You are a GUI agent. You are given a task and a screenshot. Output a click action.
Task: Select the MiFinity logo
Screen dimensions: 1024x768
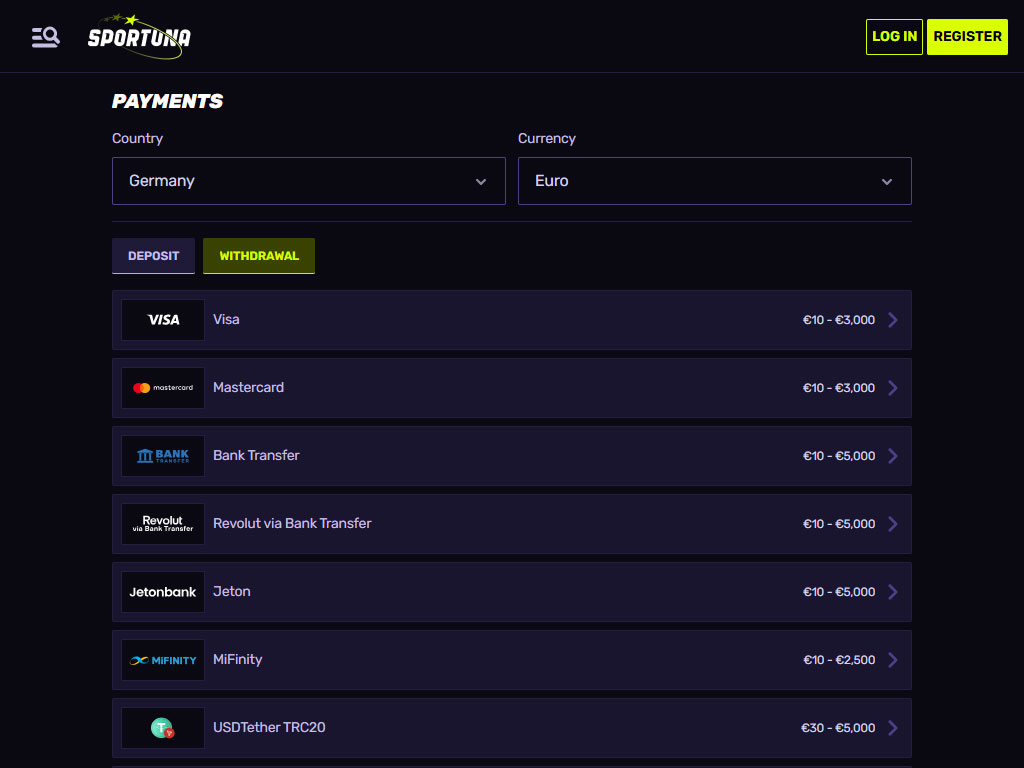point(163,660)
